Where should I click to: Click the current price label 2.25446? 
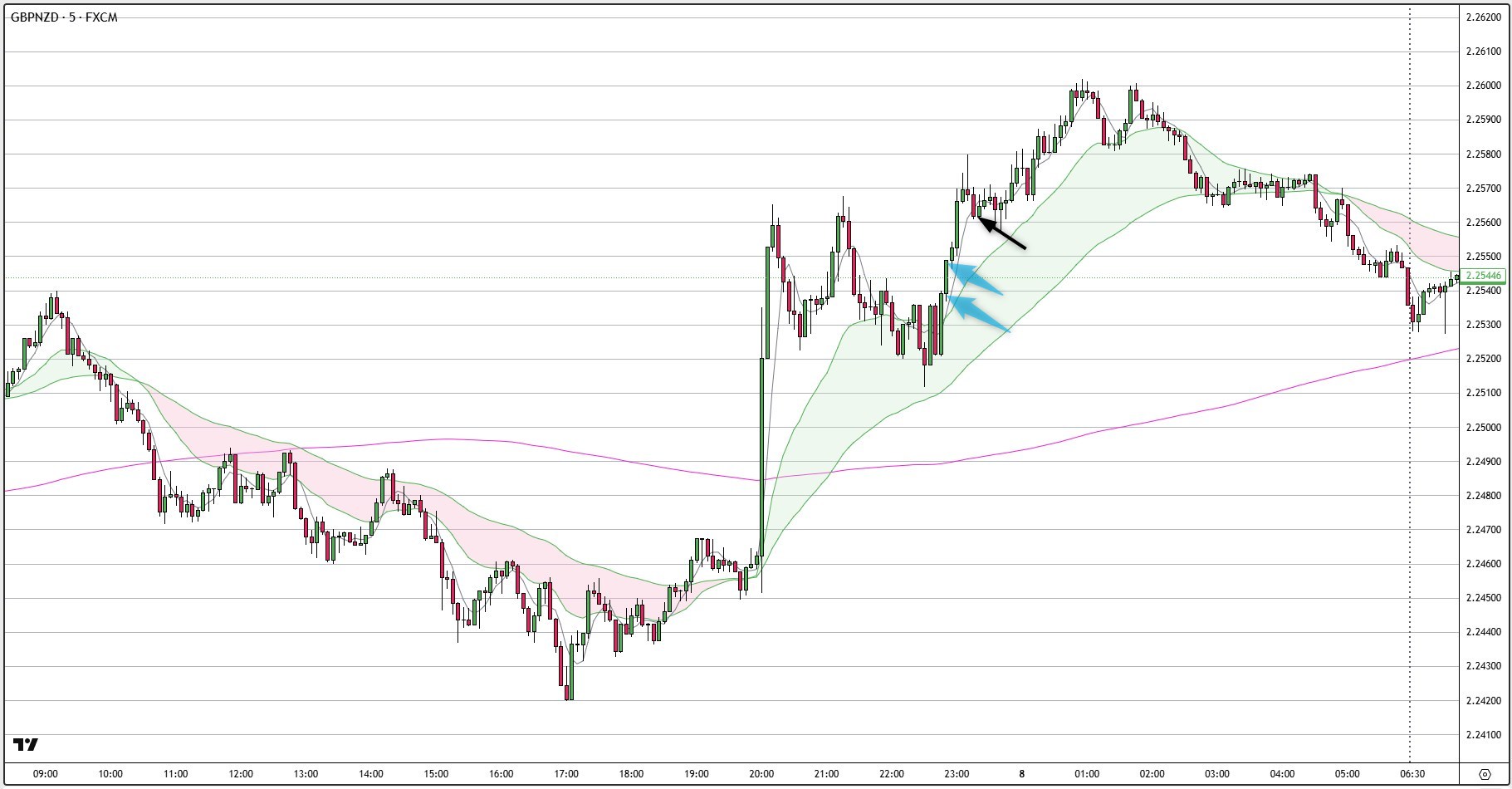point(1483,276)
